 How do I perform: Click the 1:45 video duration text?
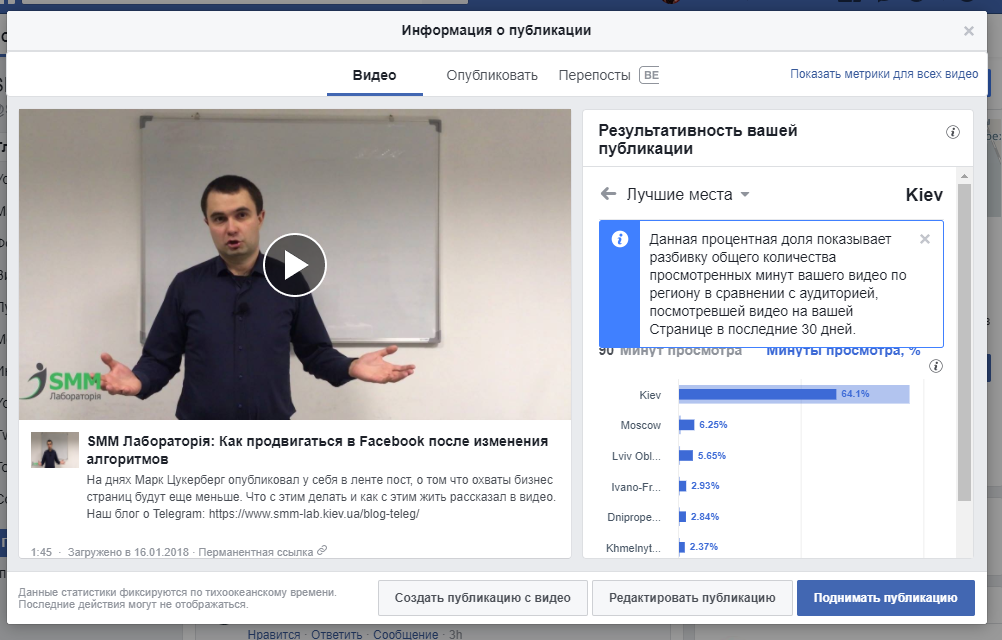[42, 552]
